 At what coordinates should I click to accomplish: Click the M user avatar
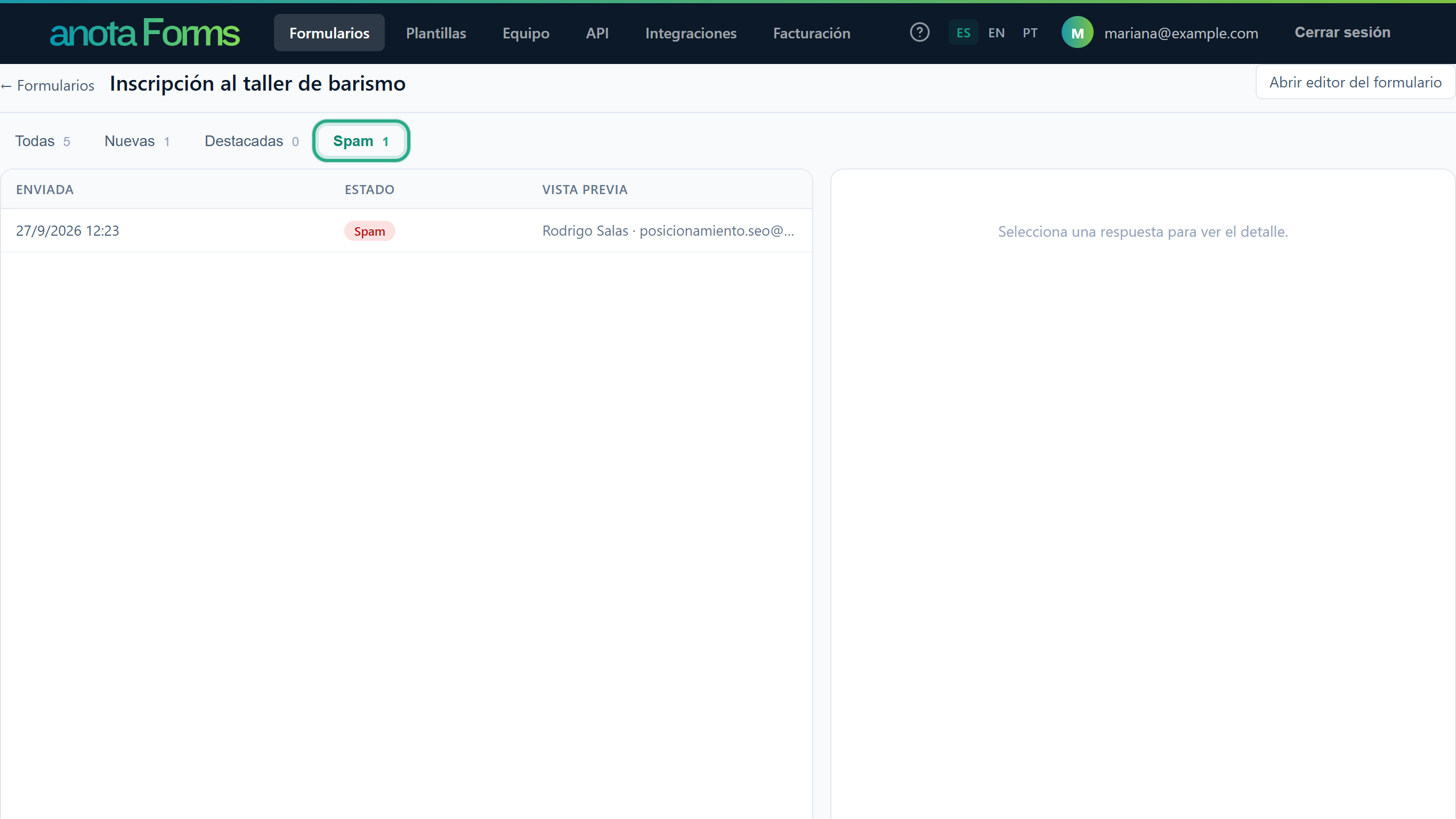pos(1077,33)
